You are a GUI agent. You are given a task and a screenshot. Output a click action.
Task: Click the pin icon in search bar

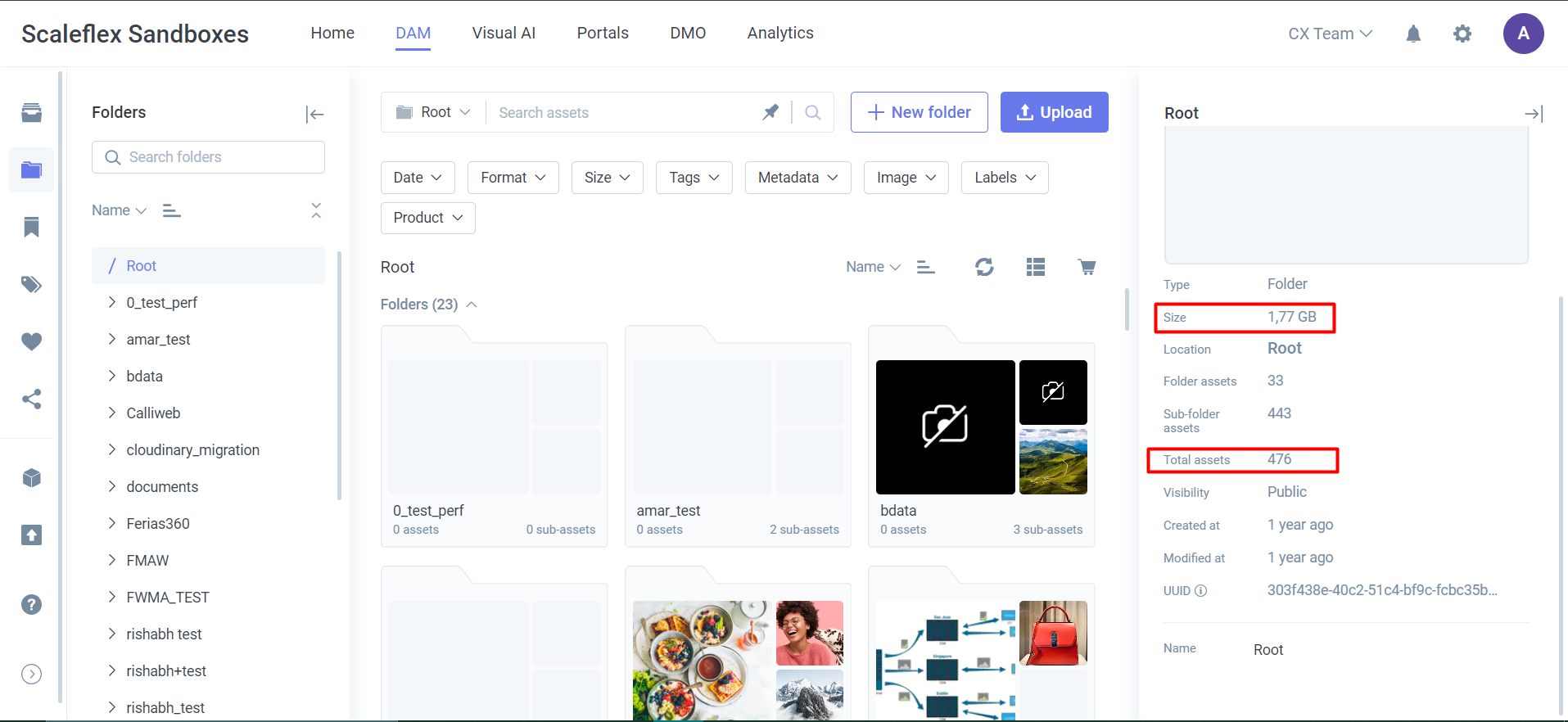pos(770,112)
